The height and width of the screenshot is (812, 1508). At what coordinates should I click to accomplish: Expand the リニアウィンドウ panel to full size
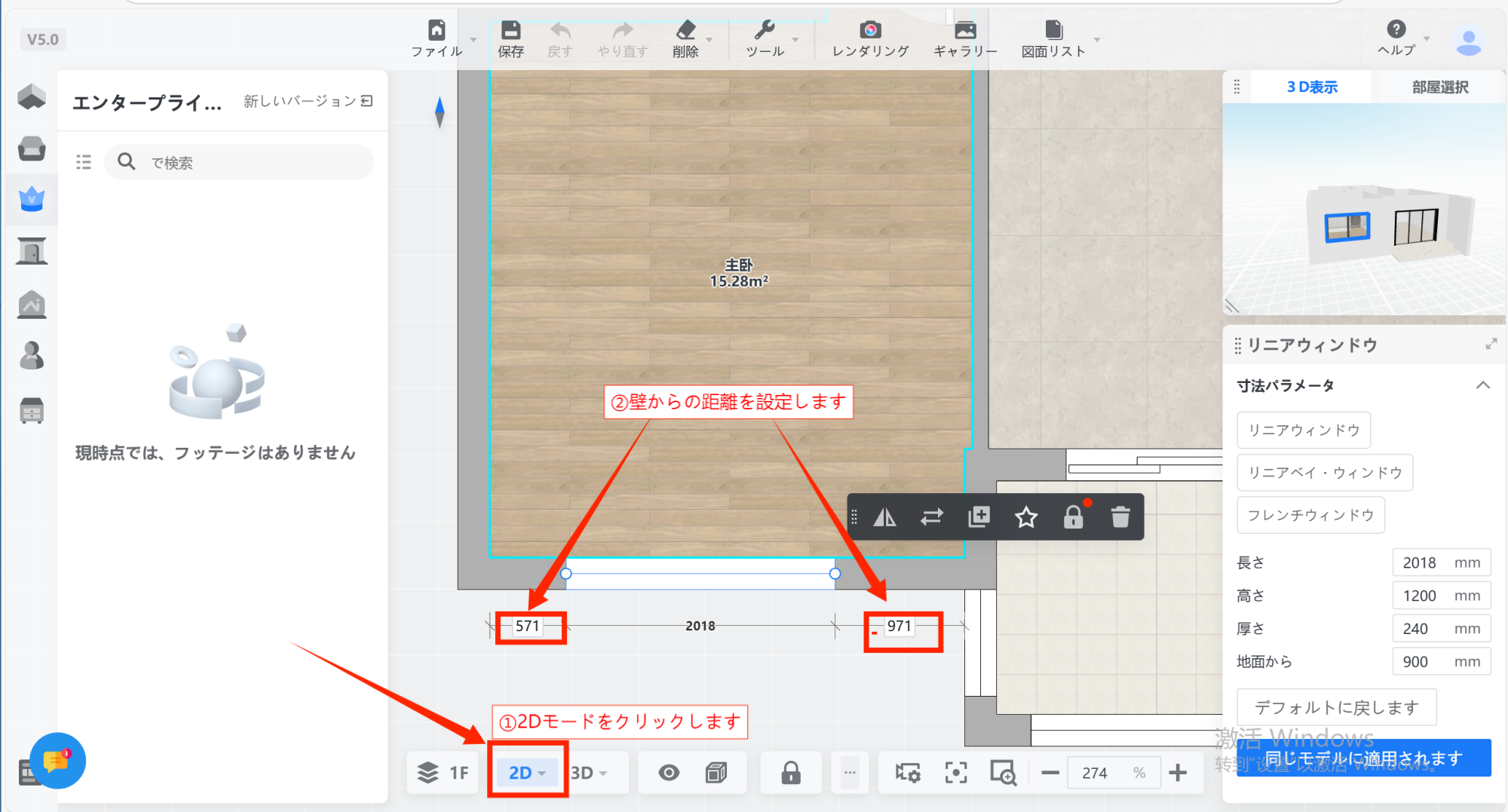[x=1491, y=345]
